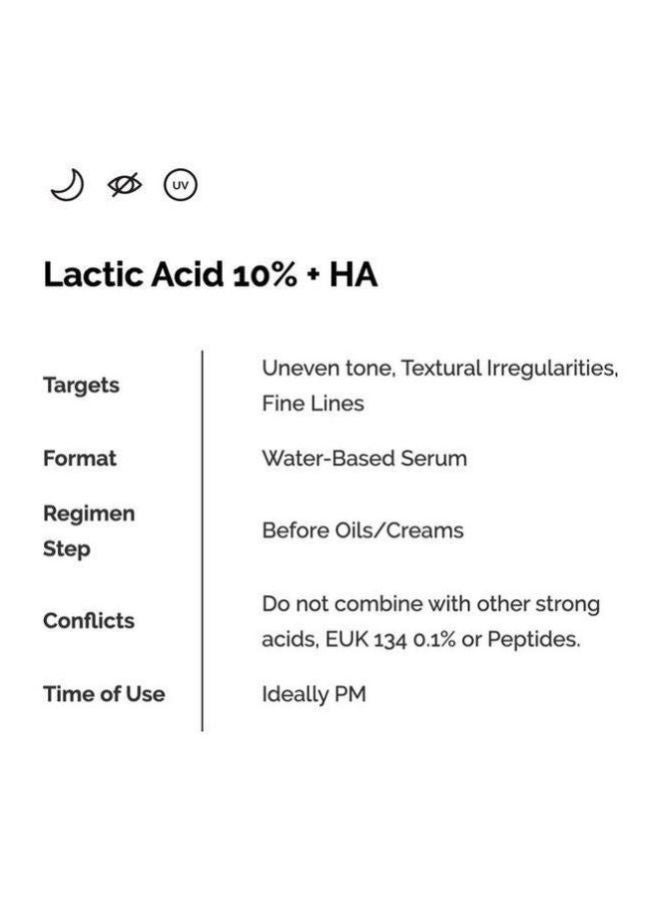This screenshot has height=900, width=660.
Task: Select the Format row label
Action: tap(80, 458)
